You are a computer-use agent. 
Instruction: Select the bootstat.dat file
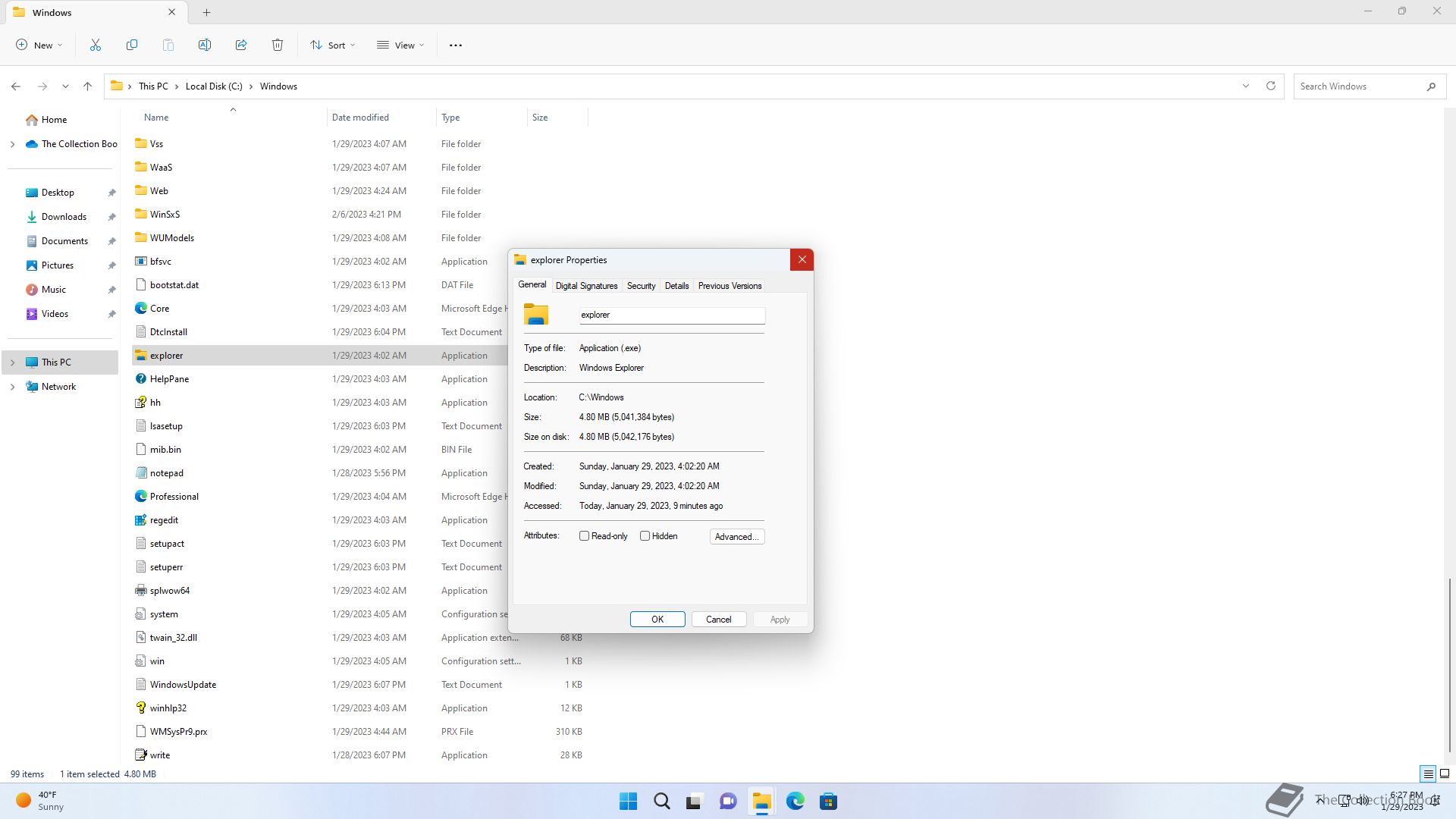coord(174,285)
